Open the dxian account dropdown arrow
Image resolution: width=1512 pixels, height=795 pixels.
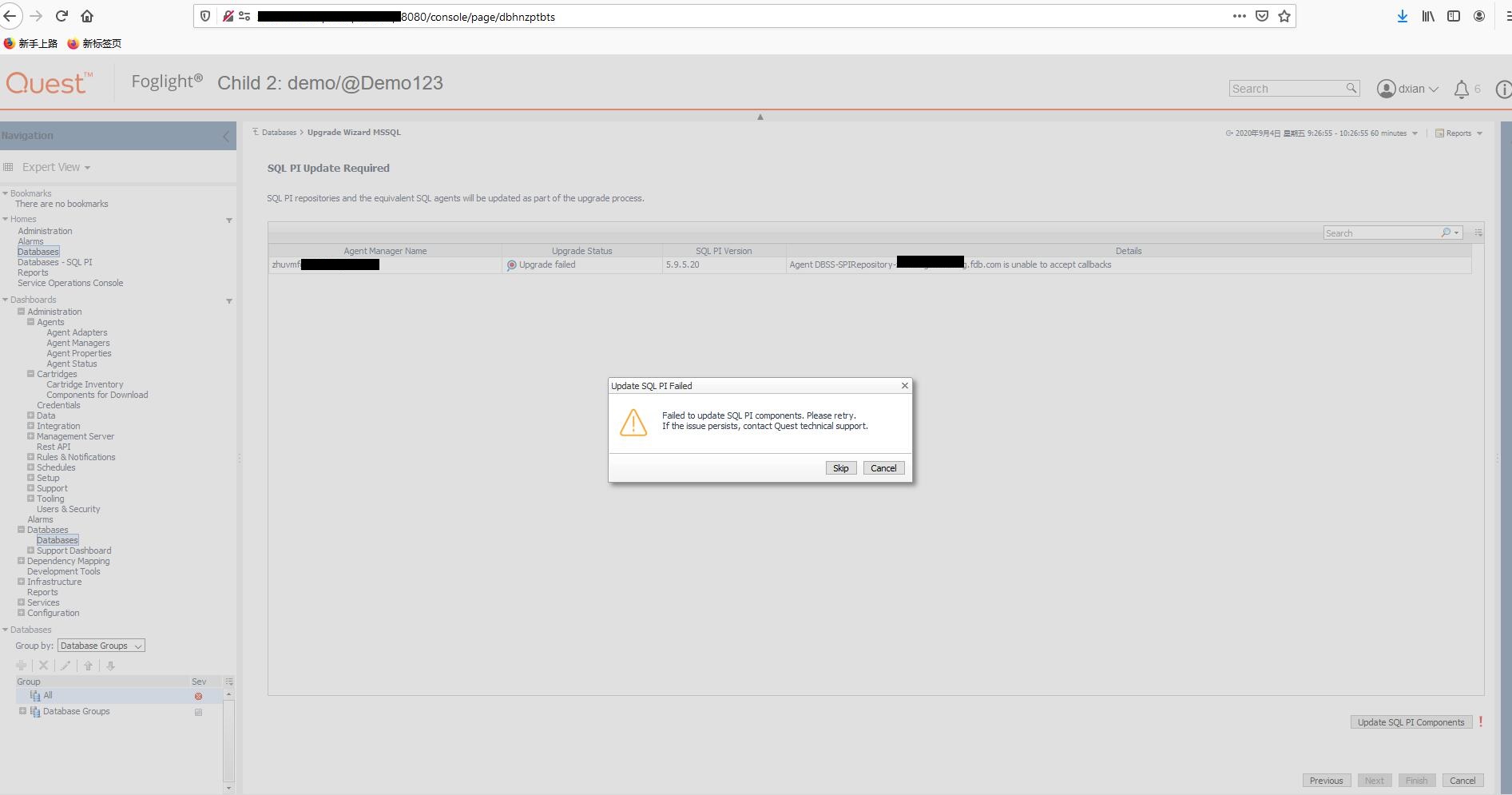tap(1434, 89)
